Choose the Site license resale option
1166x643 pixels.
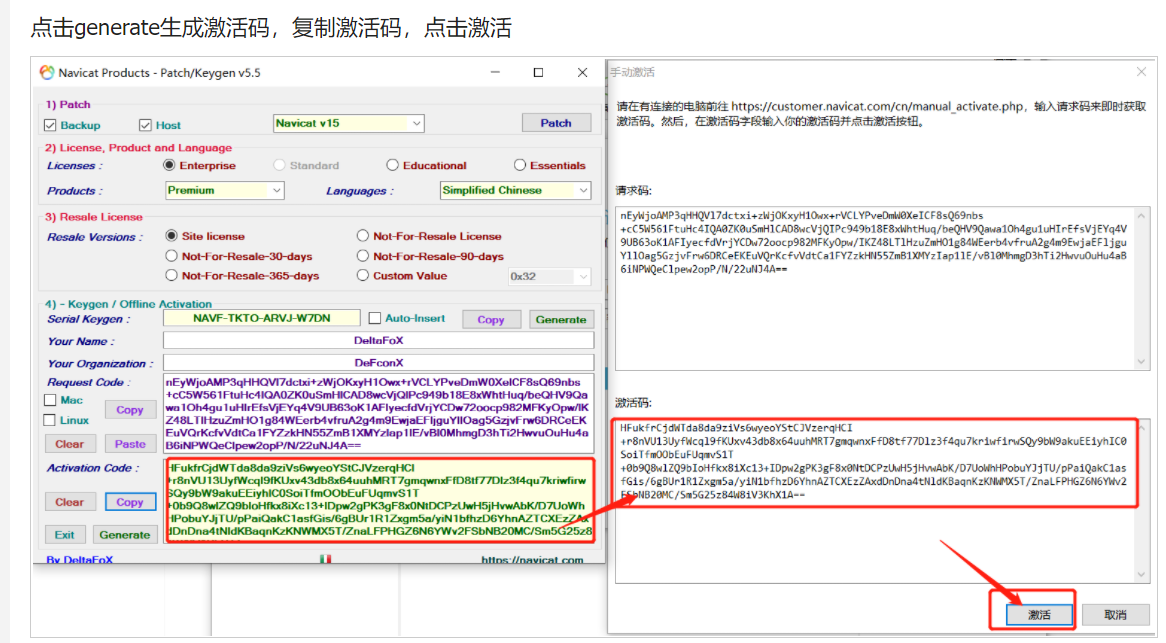[172, 236]
